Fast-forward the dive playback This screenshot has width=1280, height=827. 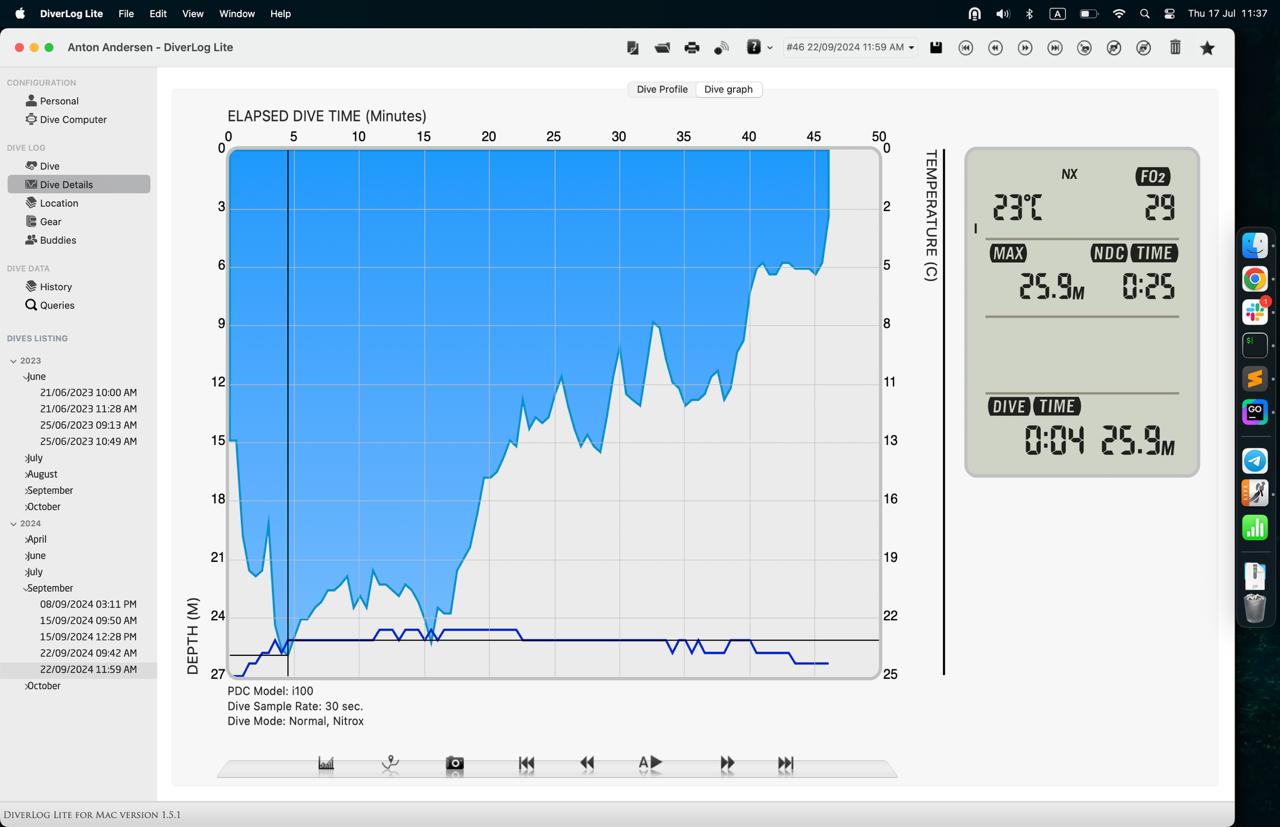point(727,763)
